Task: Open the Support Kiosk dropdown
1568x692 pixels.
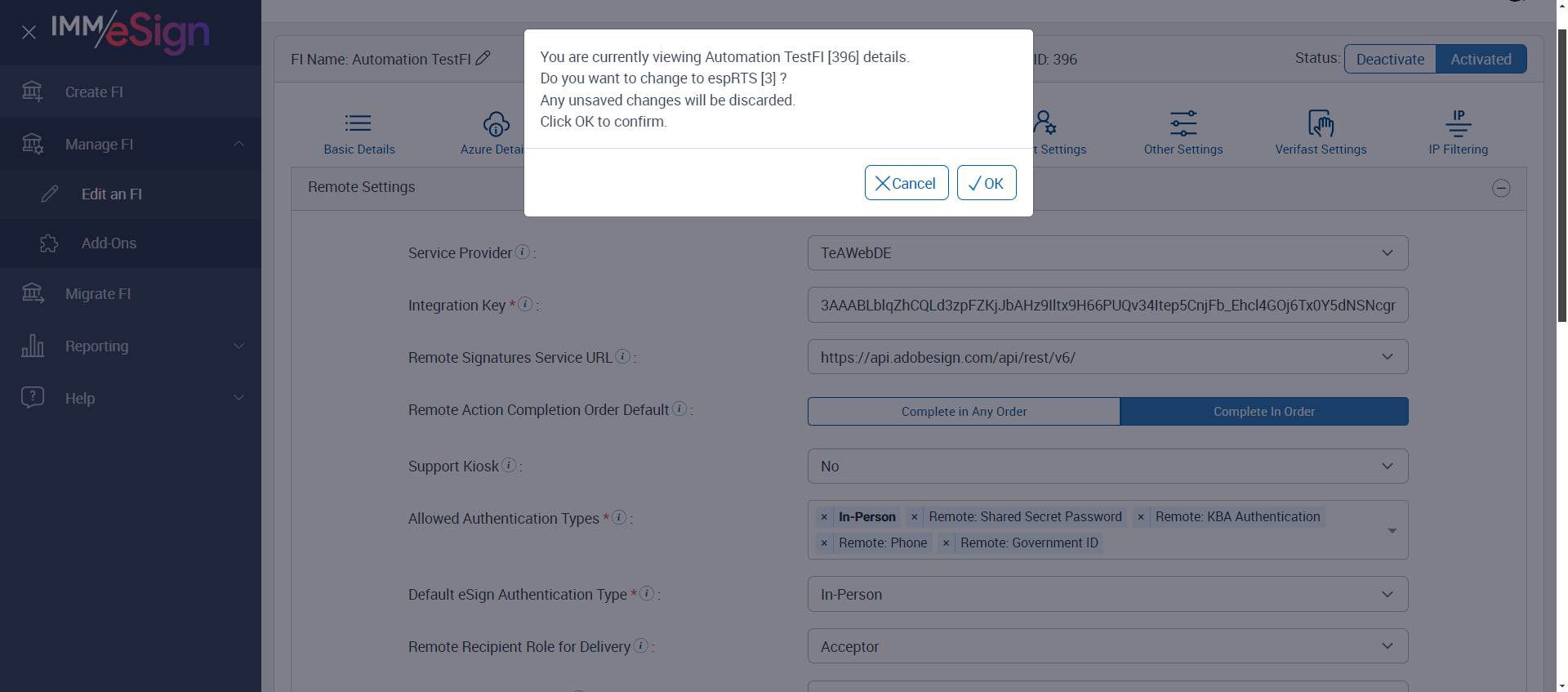Action: 1107,467
